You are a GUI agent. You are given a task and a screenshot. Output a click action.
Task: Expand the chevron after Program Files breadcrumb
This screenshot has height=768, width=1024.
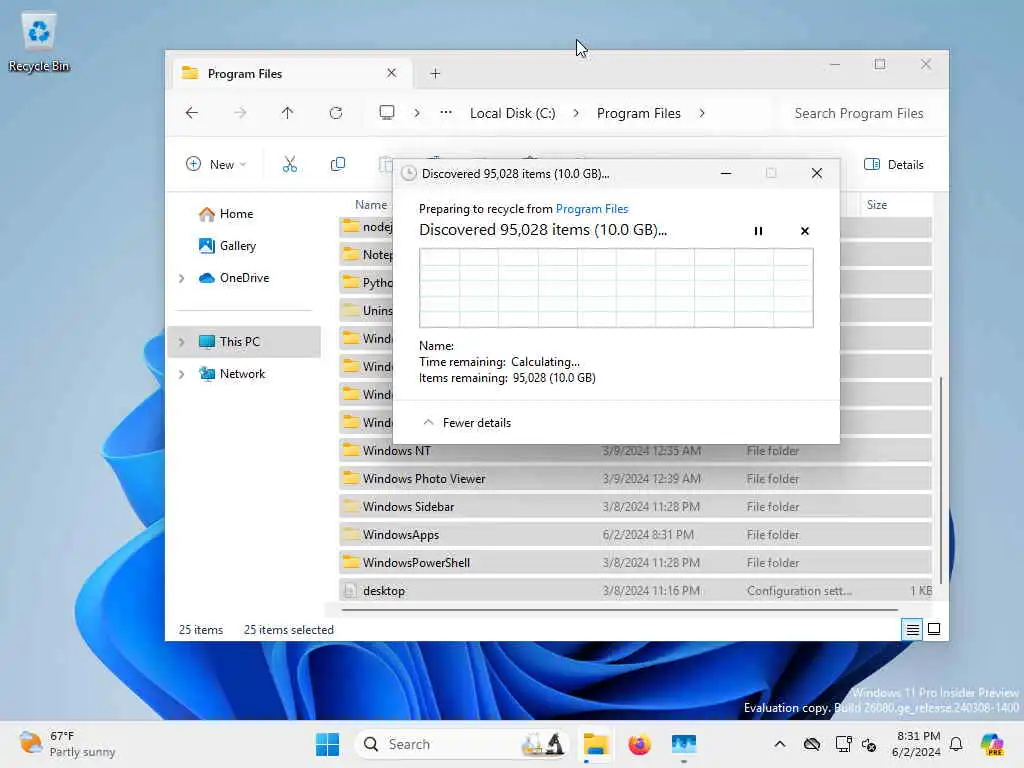pos(701,113)
